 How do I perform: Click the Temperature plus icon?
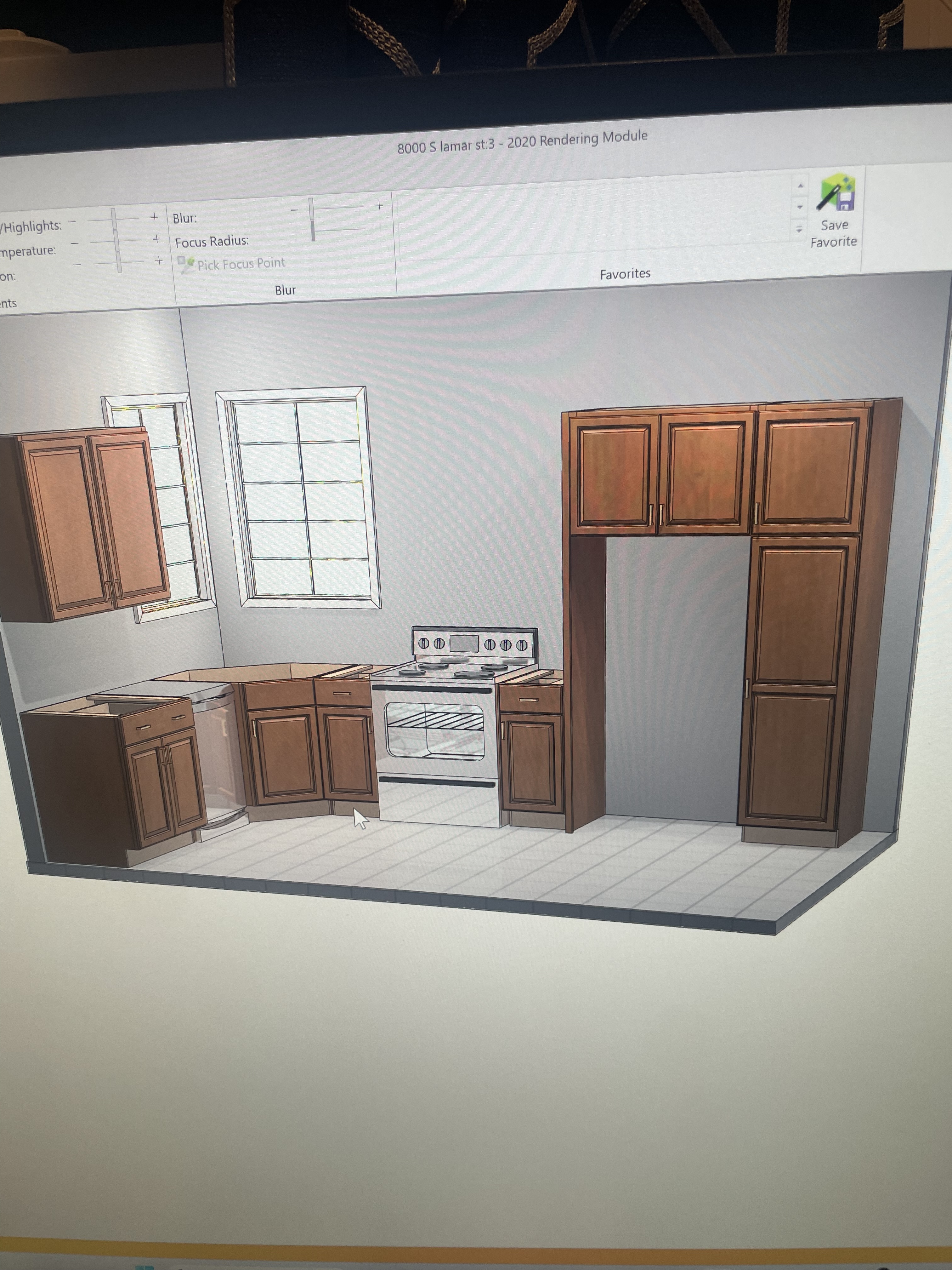tap(156, 239)
